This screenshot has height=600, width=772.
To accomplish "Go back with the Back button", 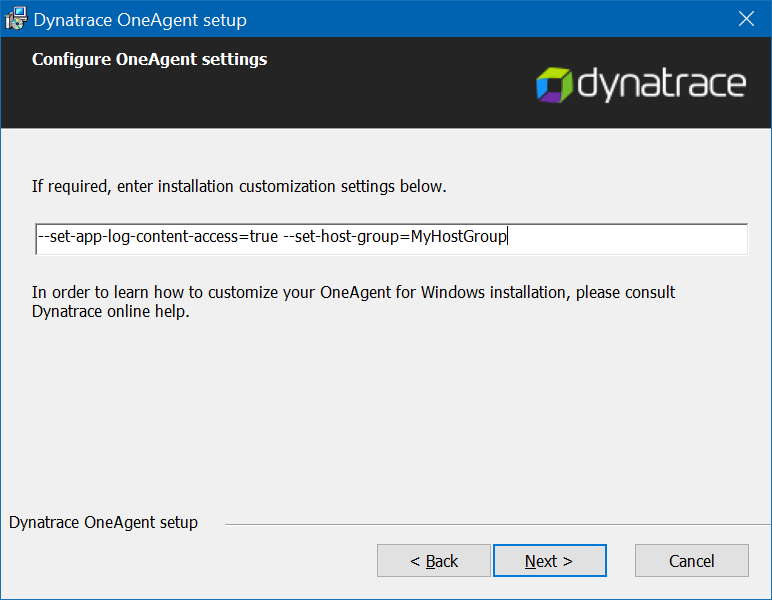I will click(434, 561).
